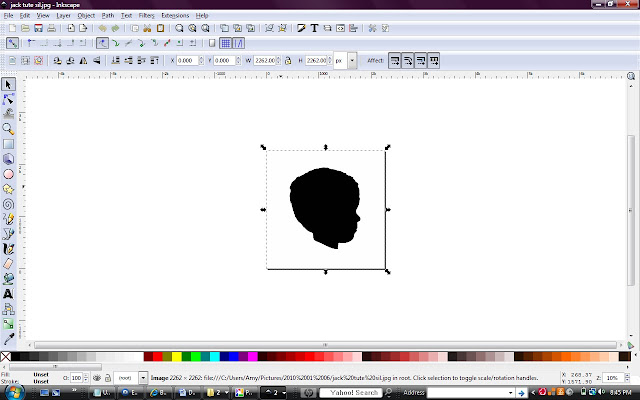This screenshot has width=640, height=400.
Task: Open the Path menu
Action: tap(108, 16)
